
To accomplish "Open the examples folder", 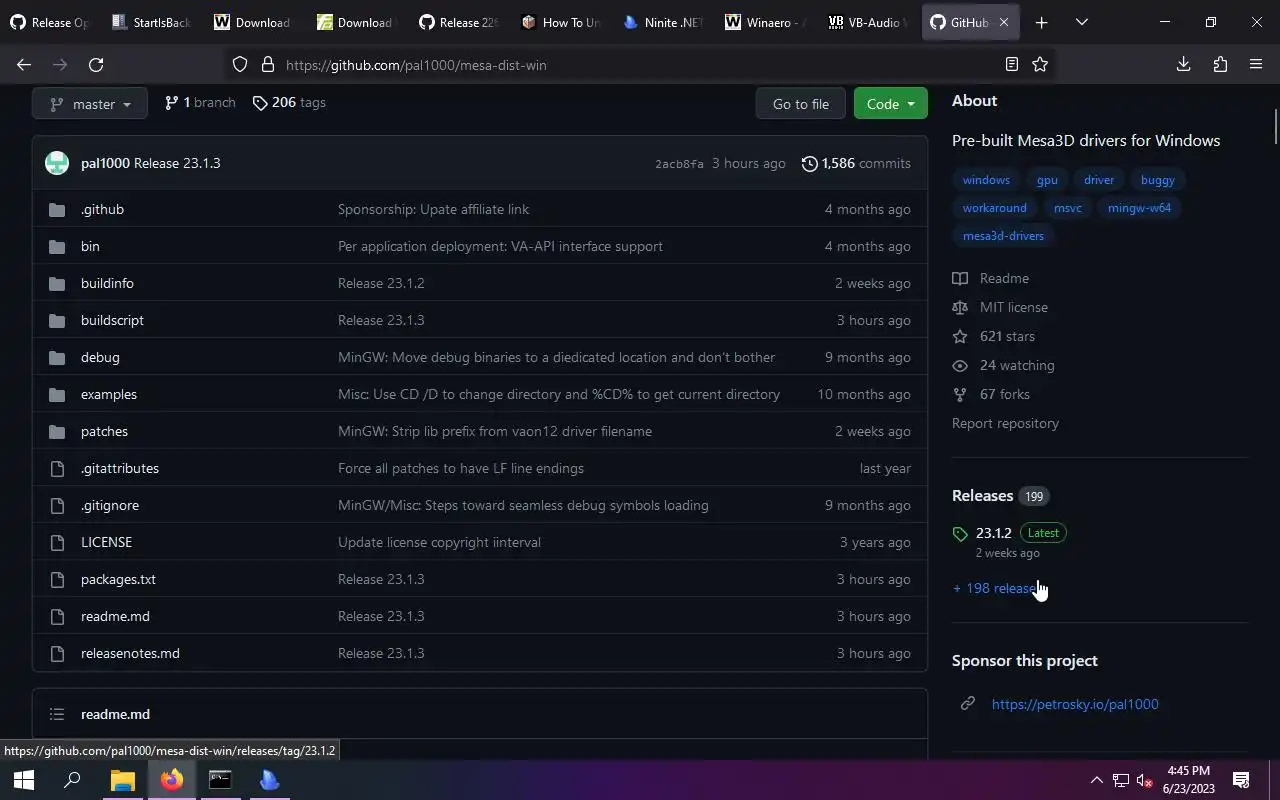I will click(x=109, y=394).
